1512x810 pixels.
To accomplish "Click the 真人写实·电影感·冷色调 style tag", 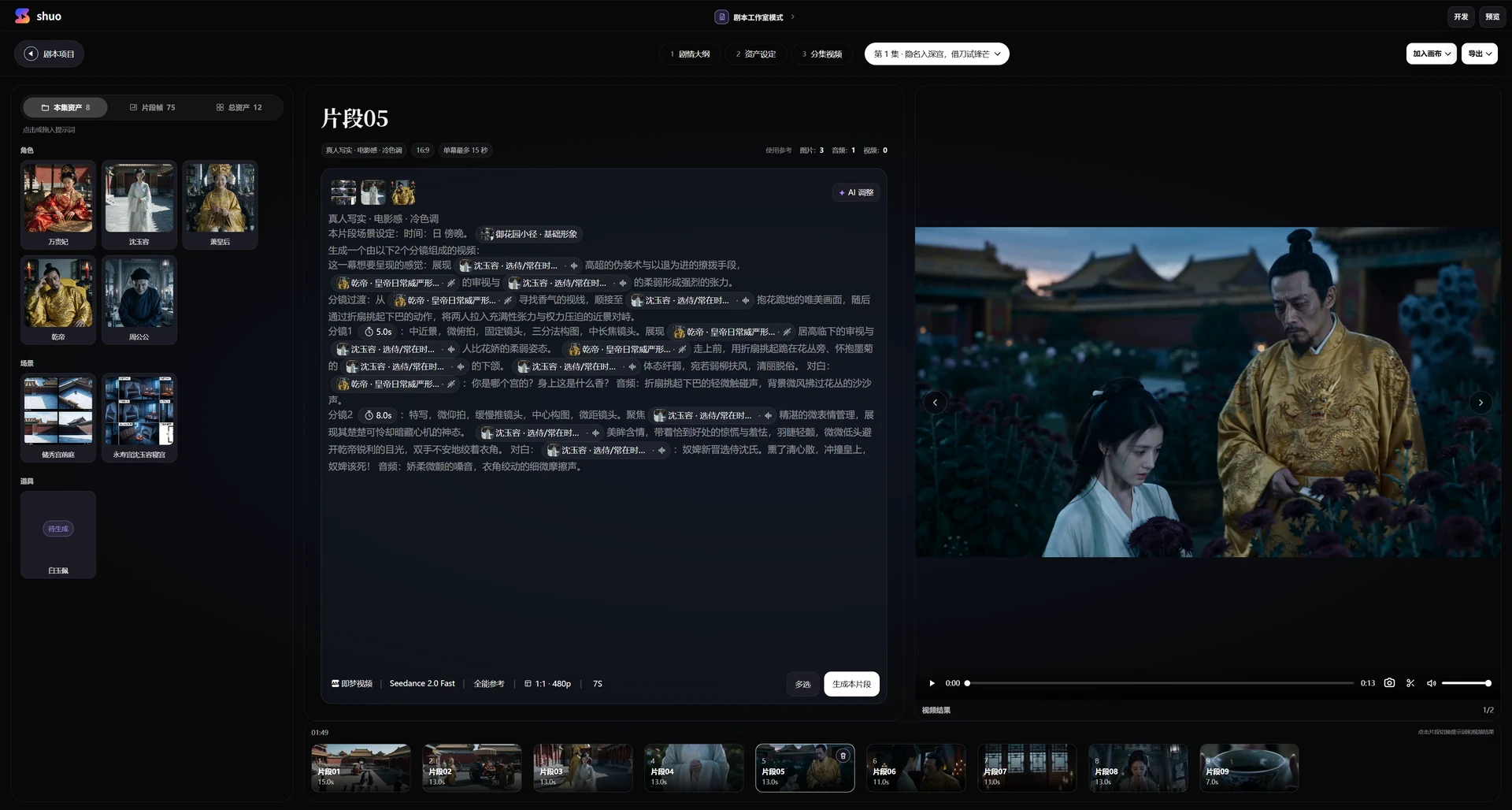I will (x=364, y=150).
